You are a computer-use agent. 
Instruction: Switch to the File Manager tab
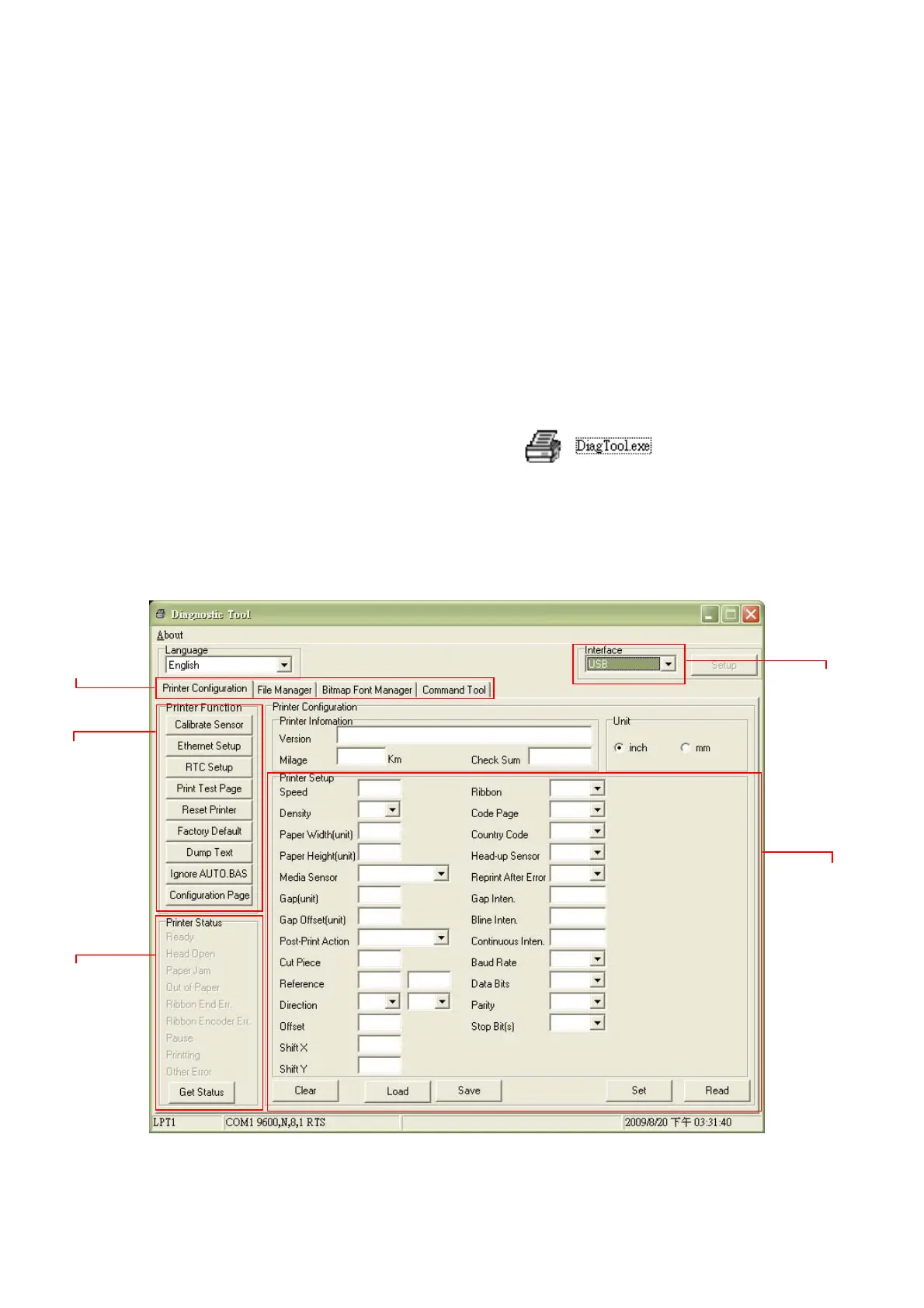(x=284, y=690)
